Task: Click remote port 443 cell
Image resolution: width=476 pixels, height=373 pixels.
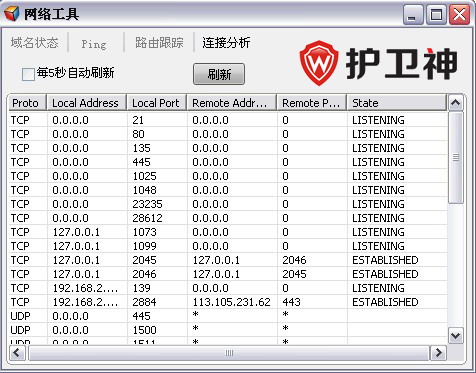Action: point(291,302)
